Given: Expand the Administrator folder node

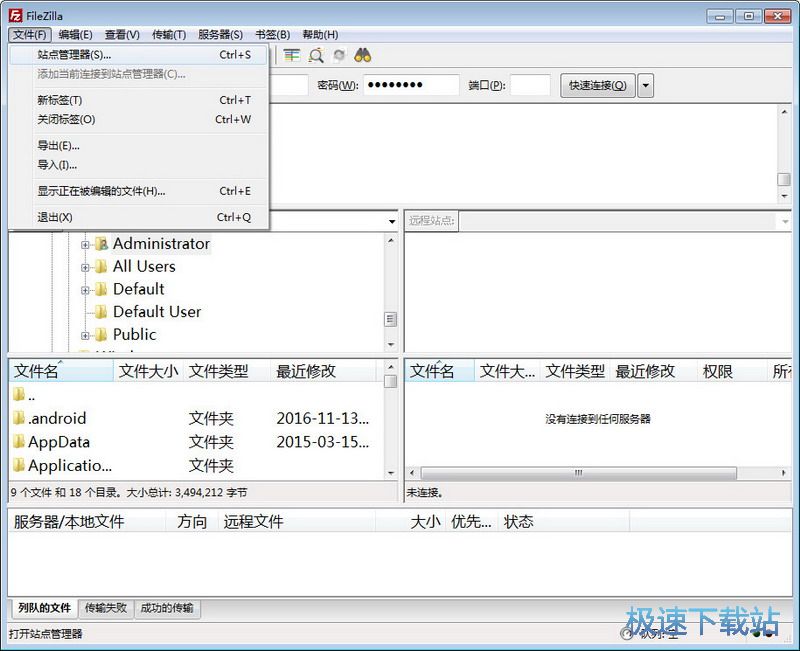Looking at the screenshot, I should [x=84, y=243].
